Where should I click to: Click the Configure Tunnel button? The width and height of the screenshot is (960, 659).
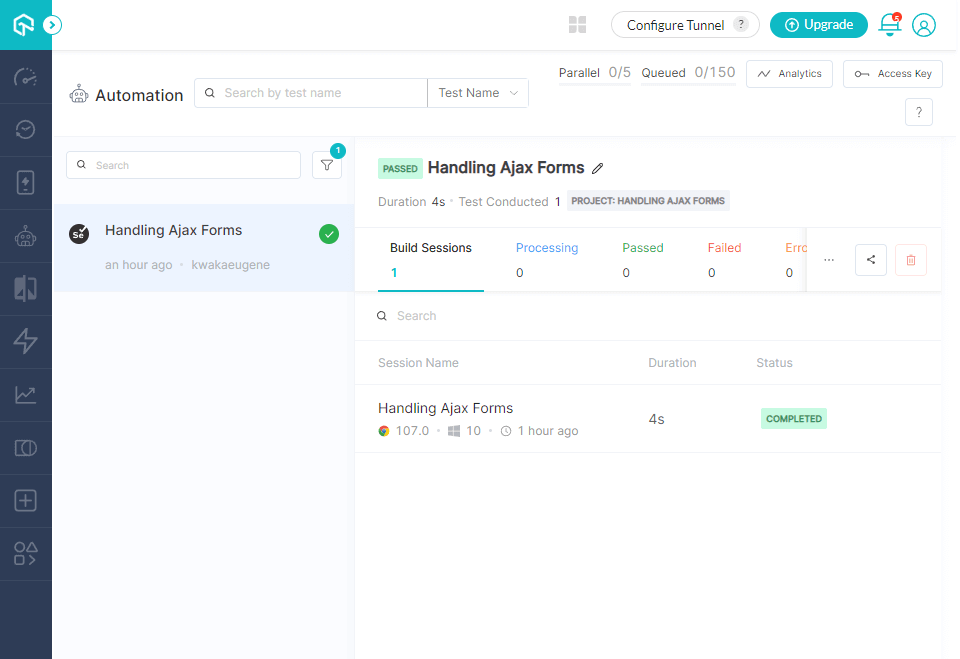pos(686,25)
